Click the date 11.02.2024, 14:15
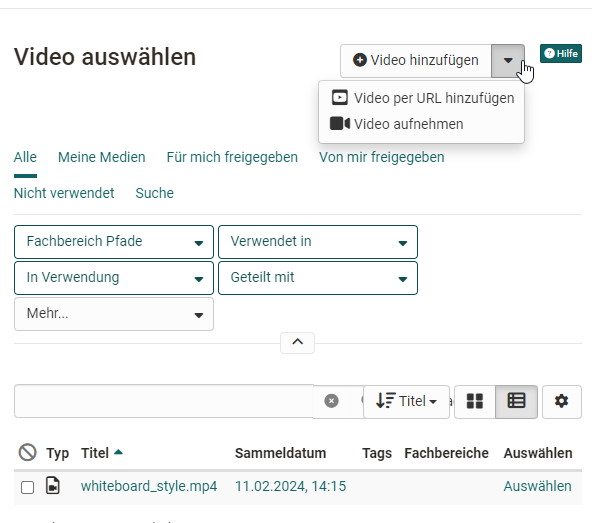592x523 pixels. (290, 486)
